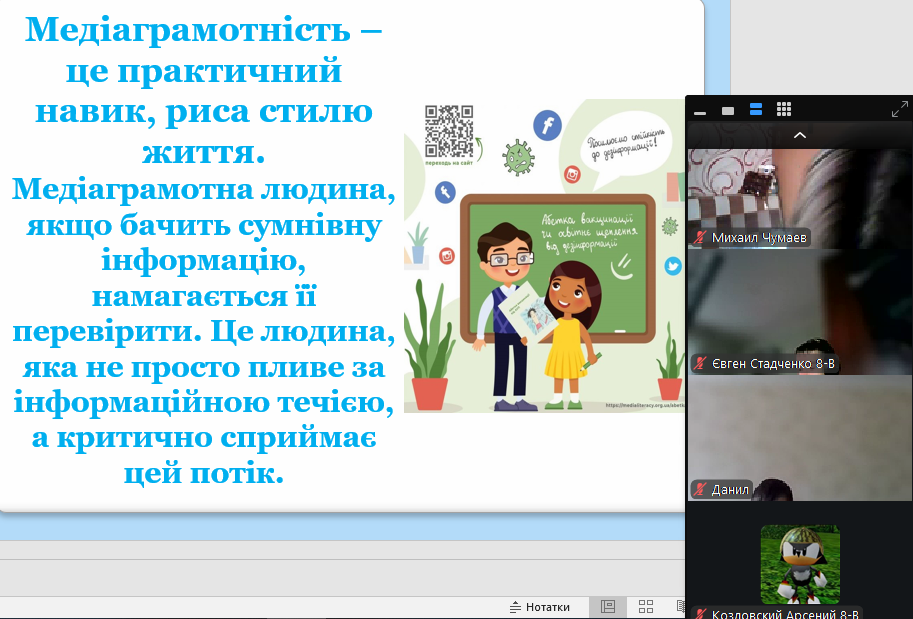Open the Нотатки notes pane
This screenshot has height=619, width=913.
pyautogui.click(x=539, y=607)
